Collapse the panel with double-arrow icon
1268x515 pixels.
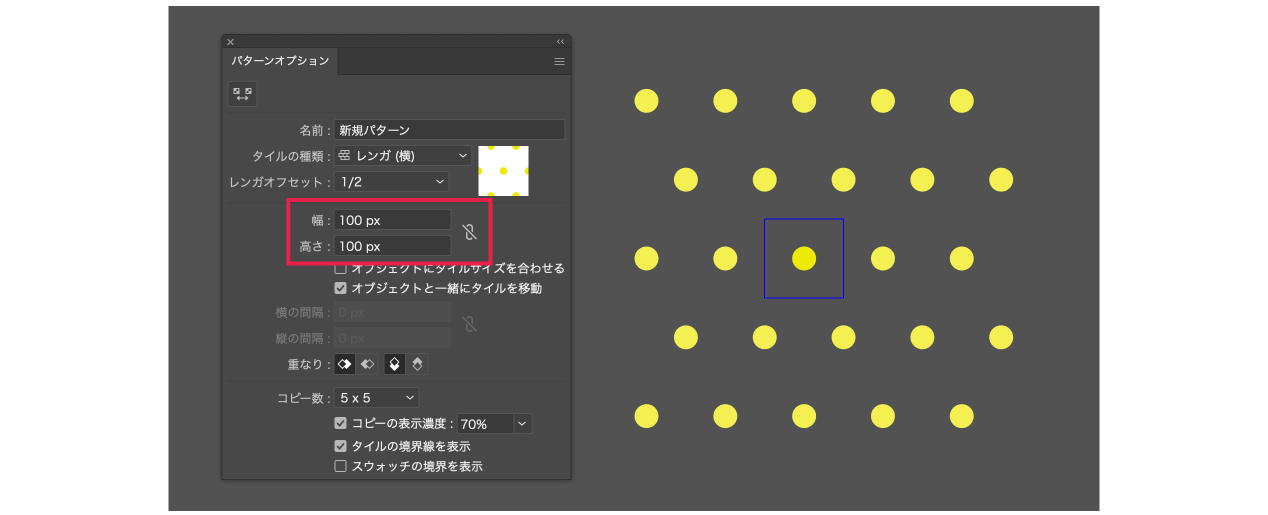(x=560, y=42)
